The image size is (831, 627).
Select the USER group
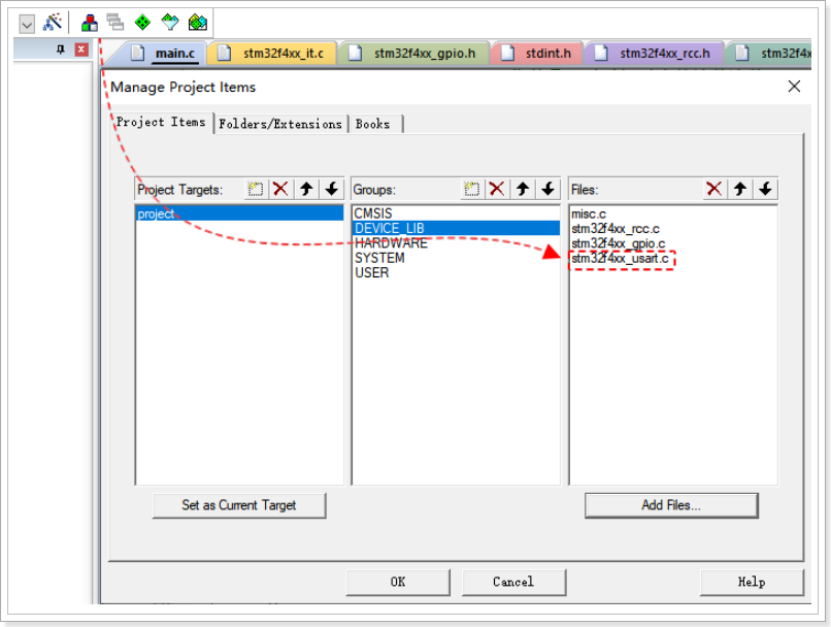[x=456, y=273]
